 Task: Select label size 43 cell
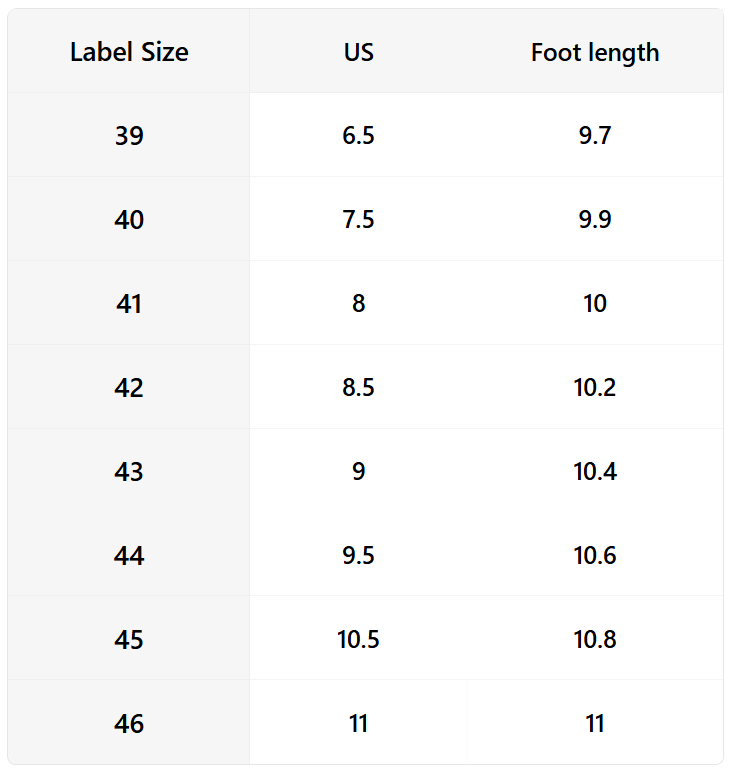tap(129, 471)
